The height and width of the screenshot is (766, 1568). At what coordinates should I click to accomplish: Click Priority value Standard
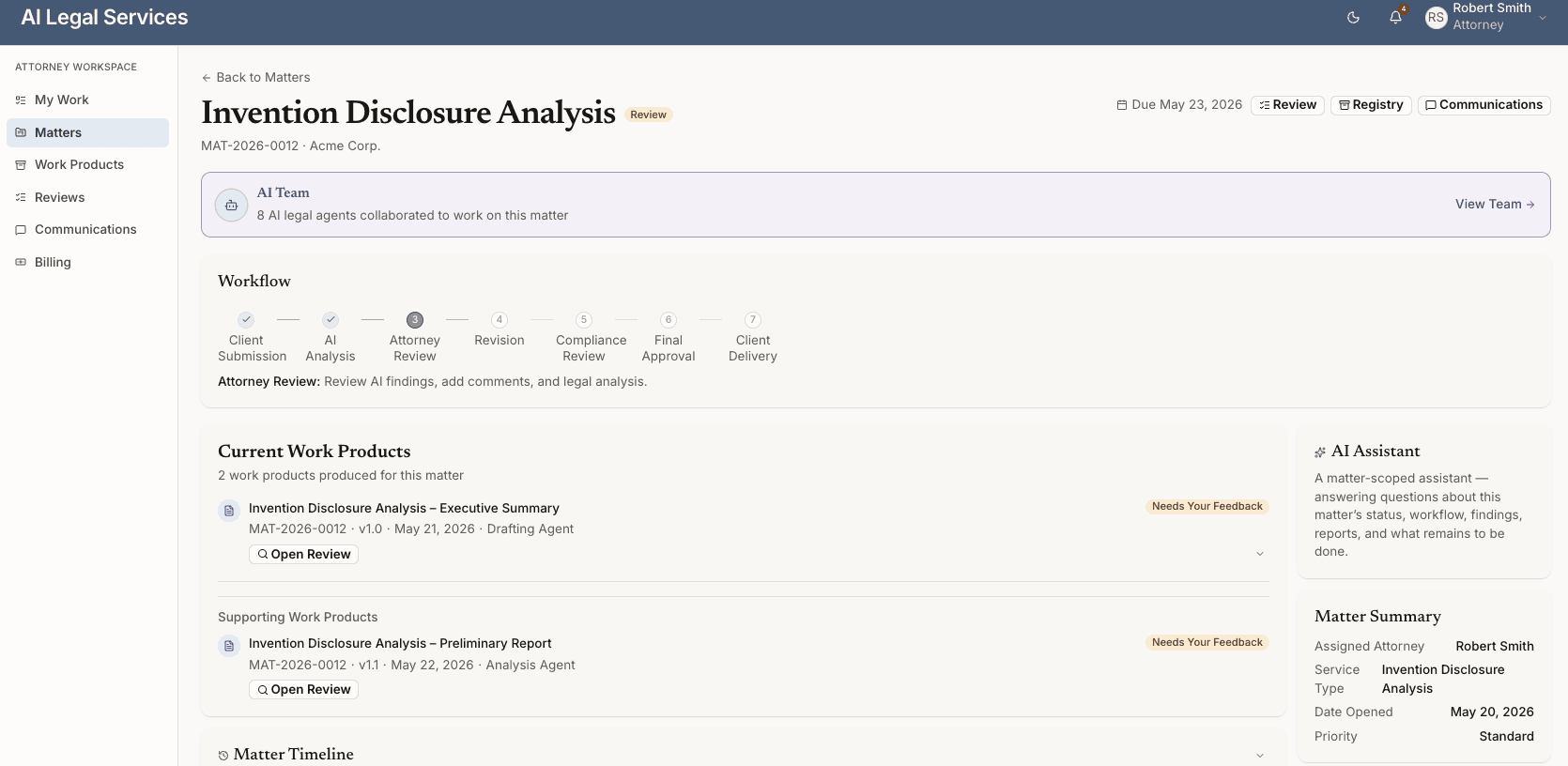click(x=1506, y=736)
